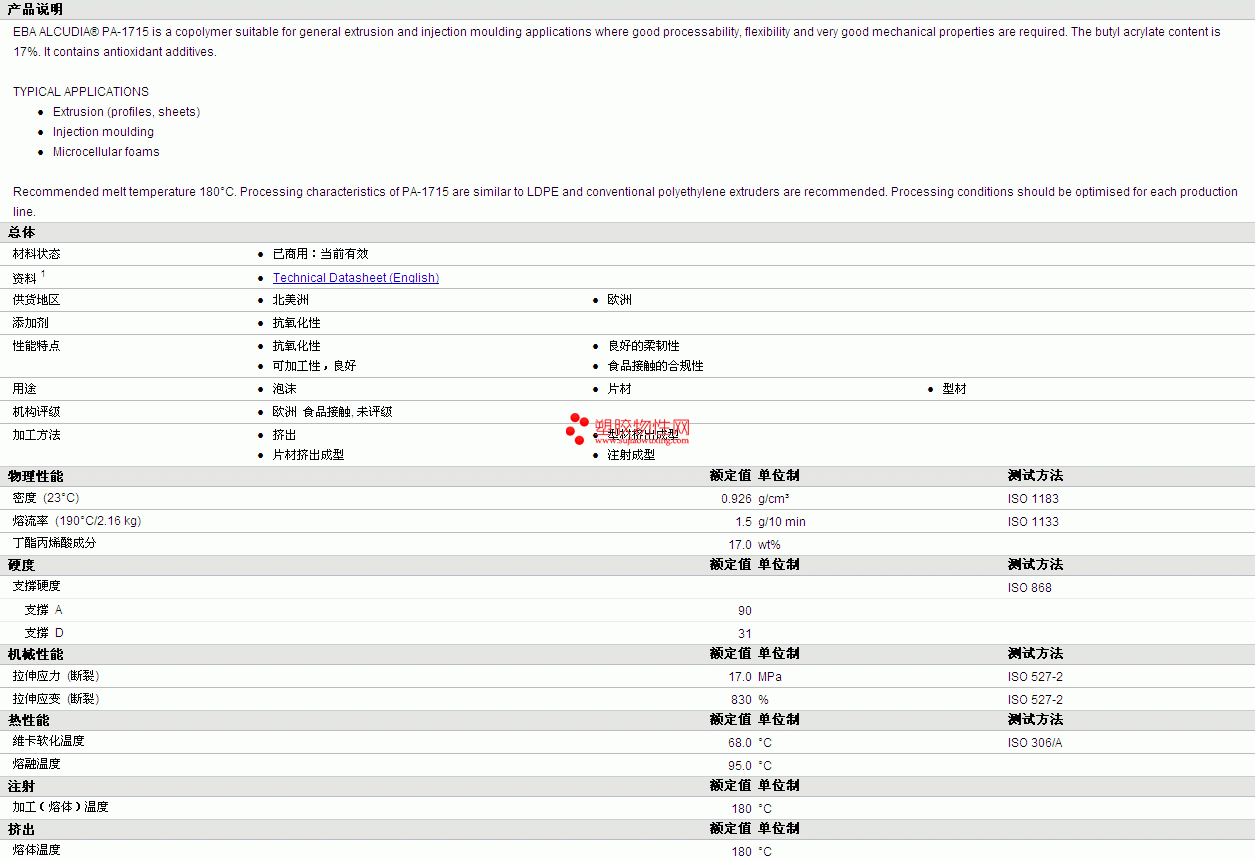The width and height of the screenshot is (1255, 859).
Task: Select the 食品接触的合规性 feature text
Action: (x=656, y=366)
